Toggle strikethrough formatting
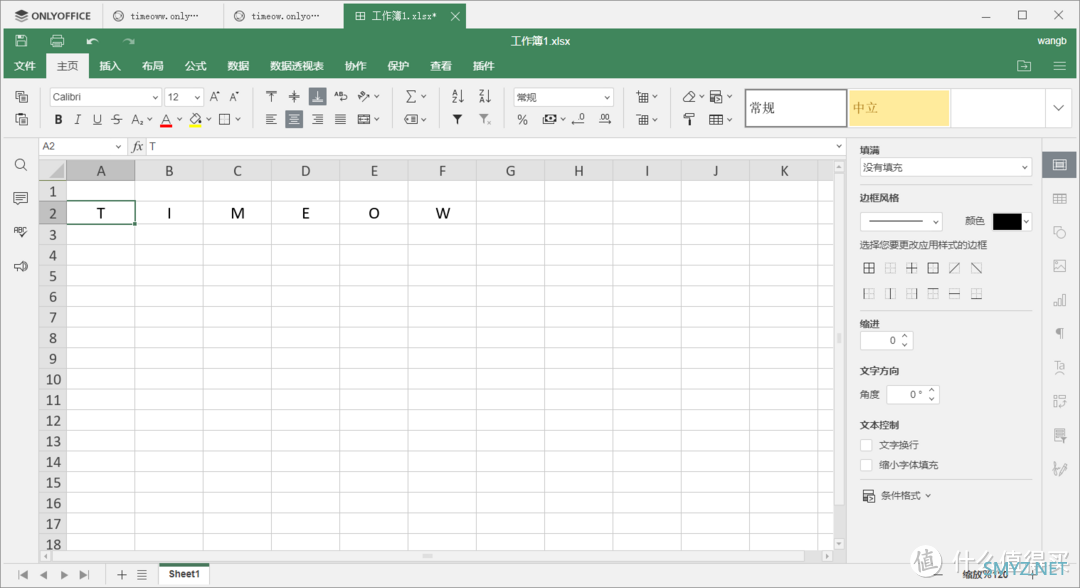Image resolution: width=1080 pixels, height=588 pixels. [116, 120]
